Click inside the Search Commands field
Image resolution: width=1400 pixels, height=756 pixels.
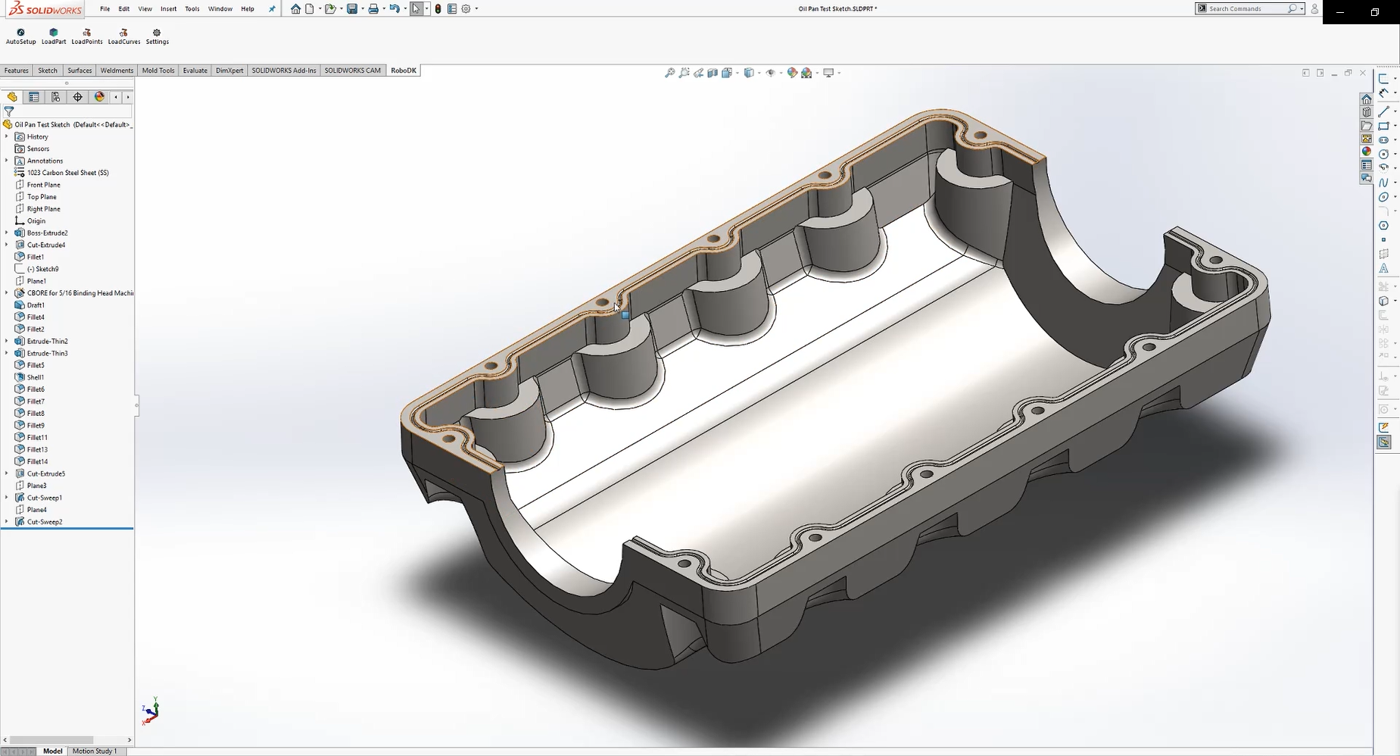pyautogui.click(x=1243, y=8)
